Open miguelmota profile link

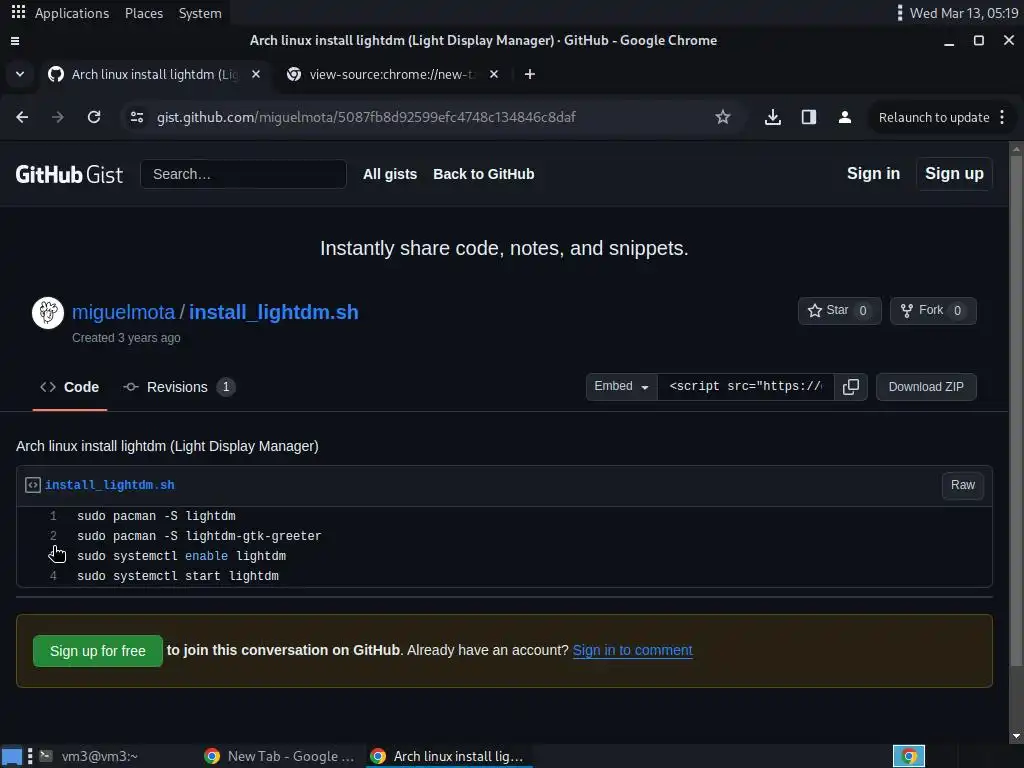point(123,312)
